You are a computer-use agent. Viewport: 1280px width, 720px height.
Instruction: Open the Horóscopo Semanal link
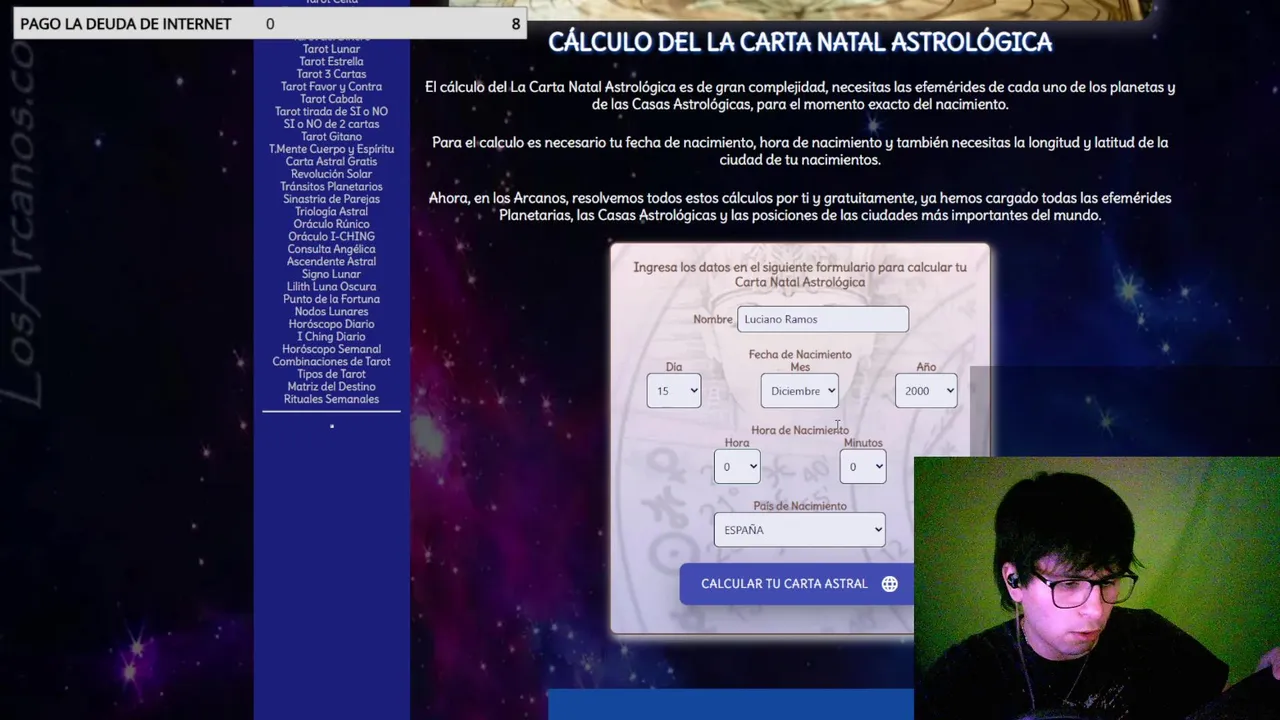coord(331,349)
